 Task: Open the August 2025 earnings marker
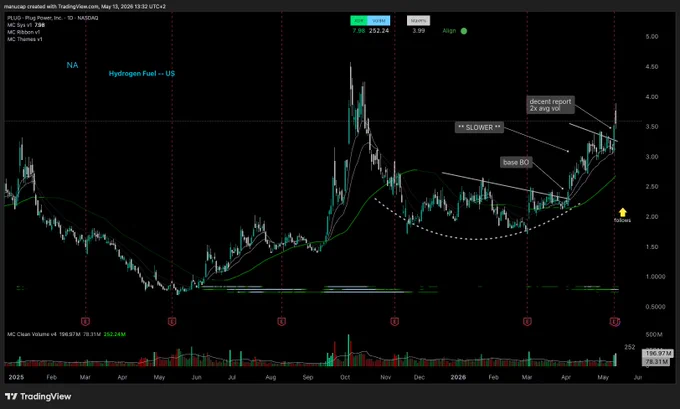click(x=281, y=321)
